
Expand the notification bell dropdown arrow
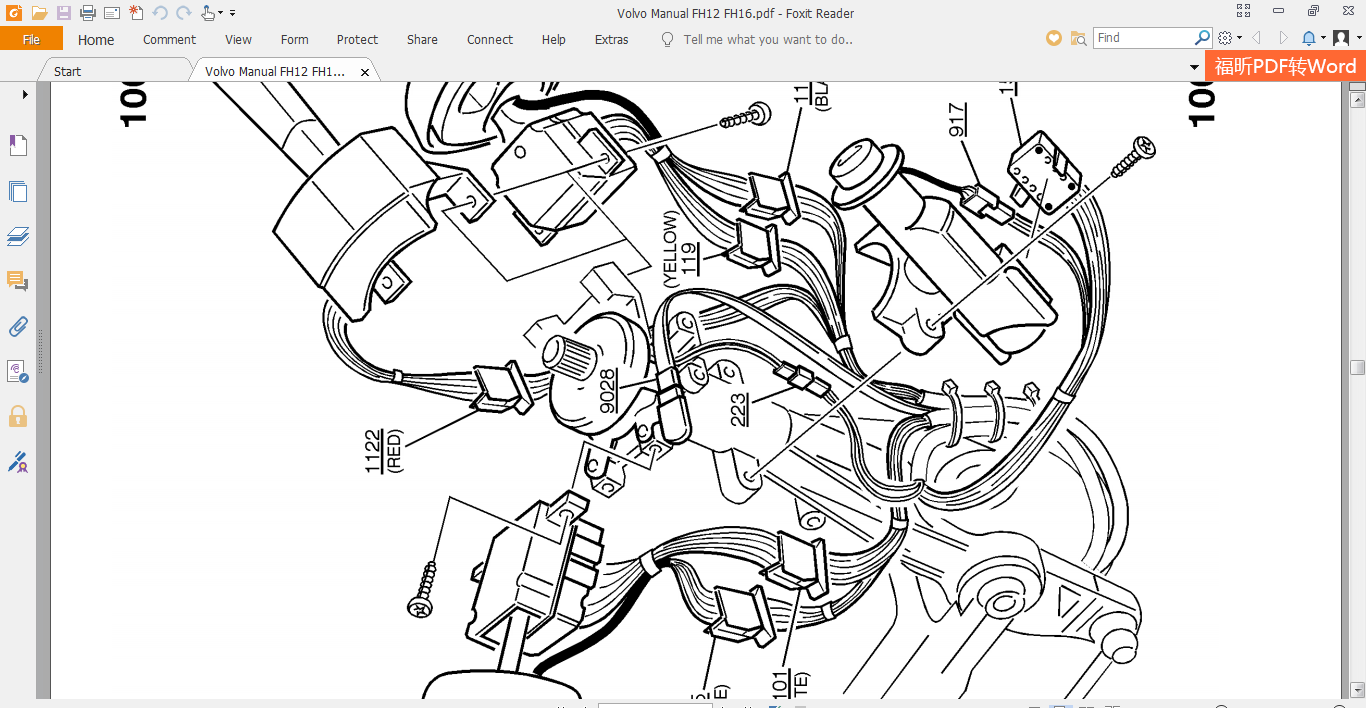(1323, 39)
